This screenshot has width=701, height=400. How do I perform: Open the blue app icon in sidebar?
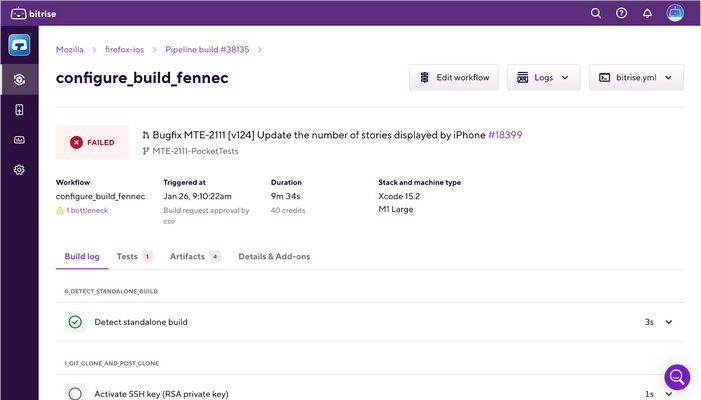pyautogui.click(x=19, y=45)
